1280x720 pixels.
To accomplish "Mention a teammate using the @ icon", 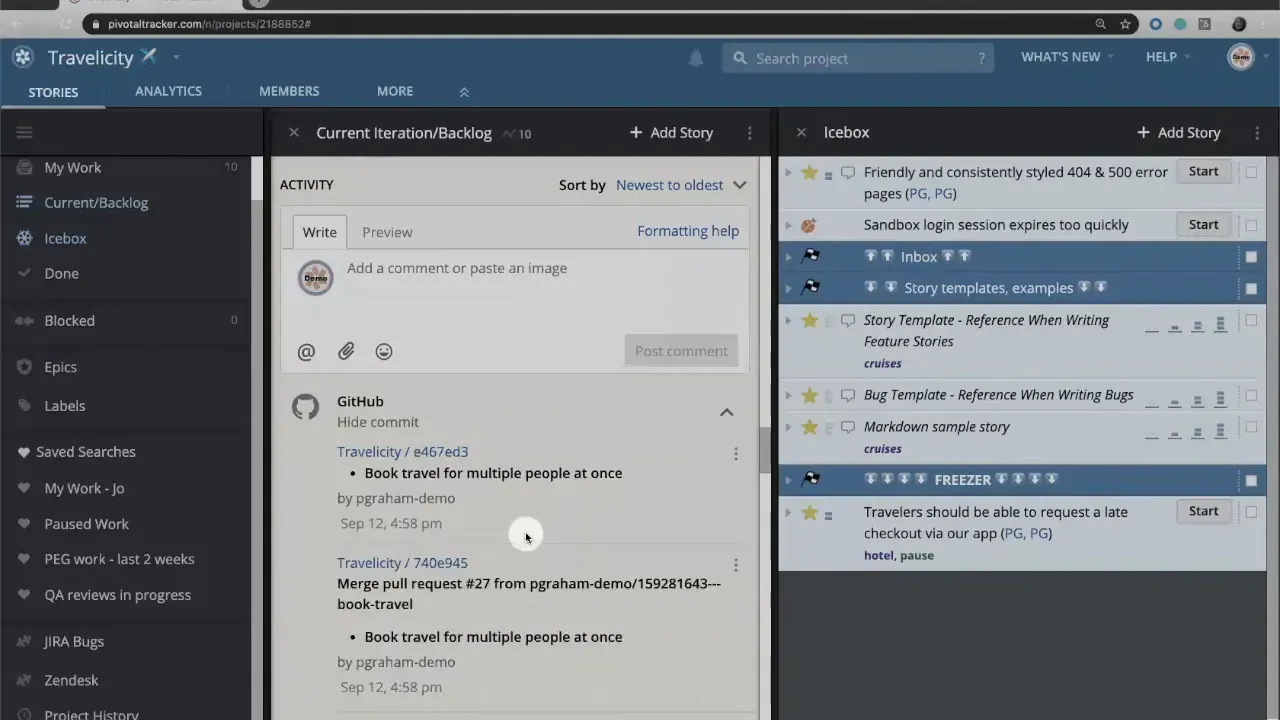I will 306,351.
